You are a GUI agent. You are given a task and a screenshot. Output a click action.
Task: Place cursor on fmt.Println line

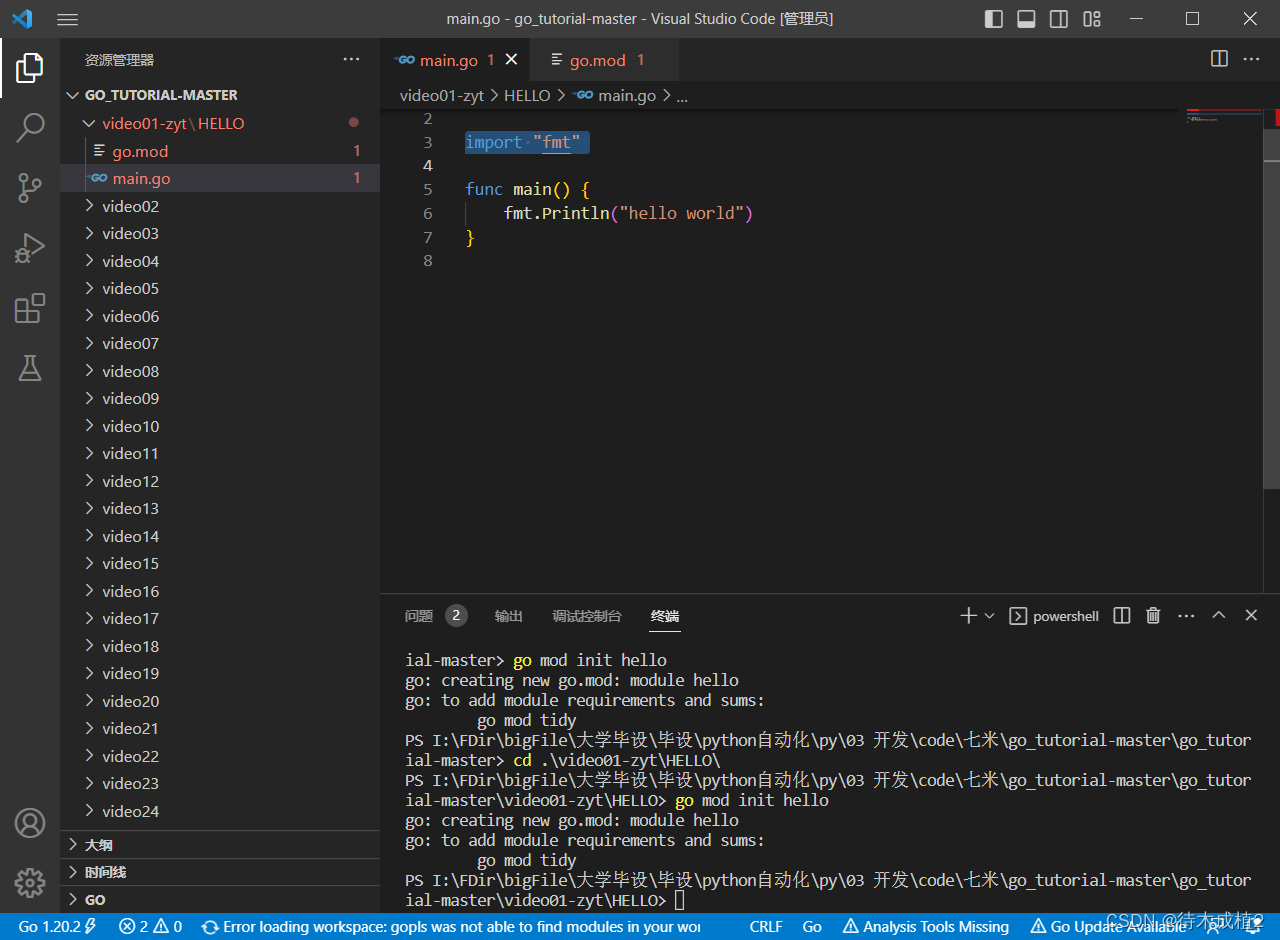pos(628,213)
